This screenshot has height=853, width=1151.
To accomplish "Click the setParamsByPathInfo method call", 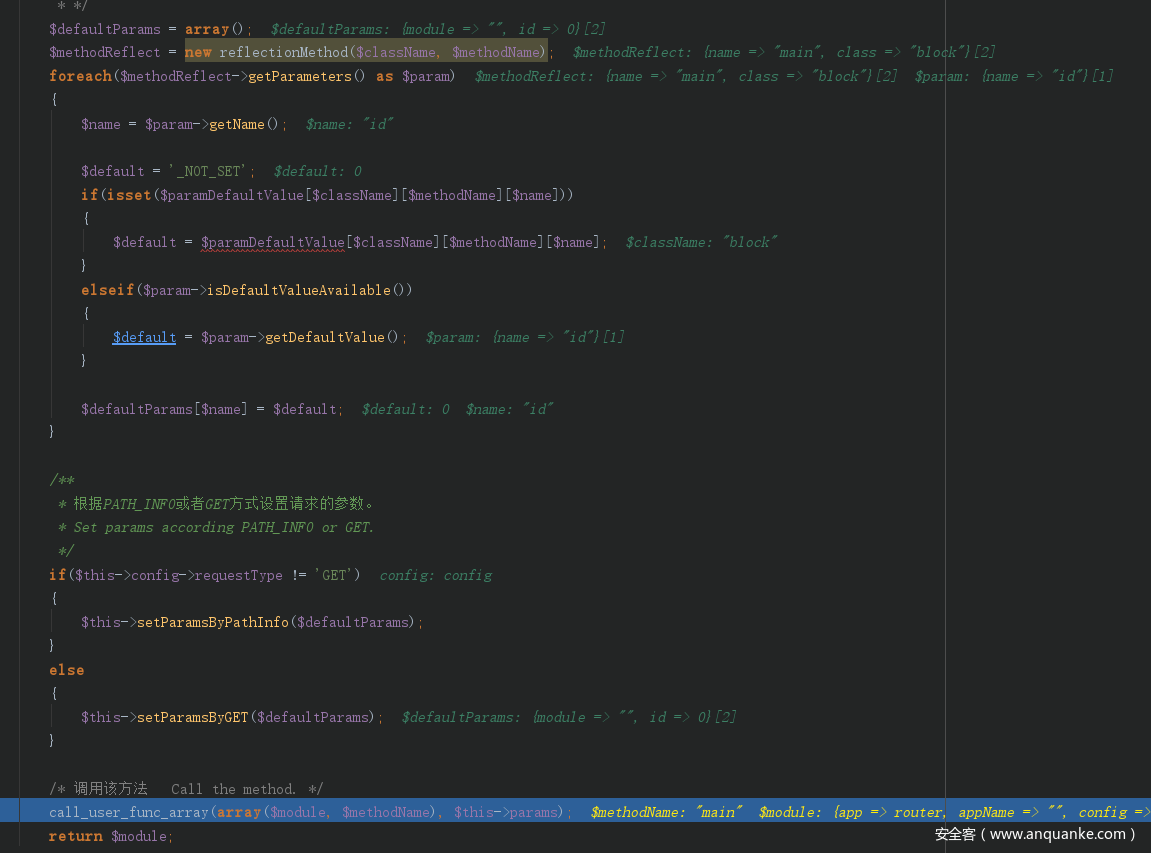I will (212, 622).
